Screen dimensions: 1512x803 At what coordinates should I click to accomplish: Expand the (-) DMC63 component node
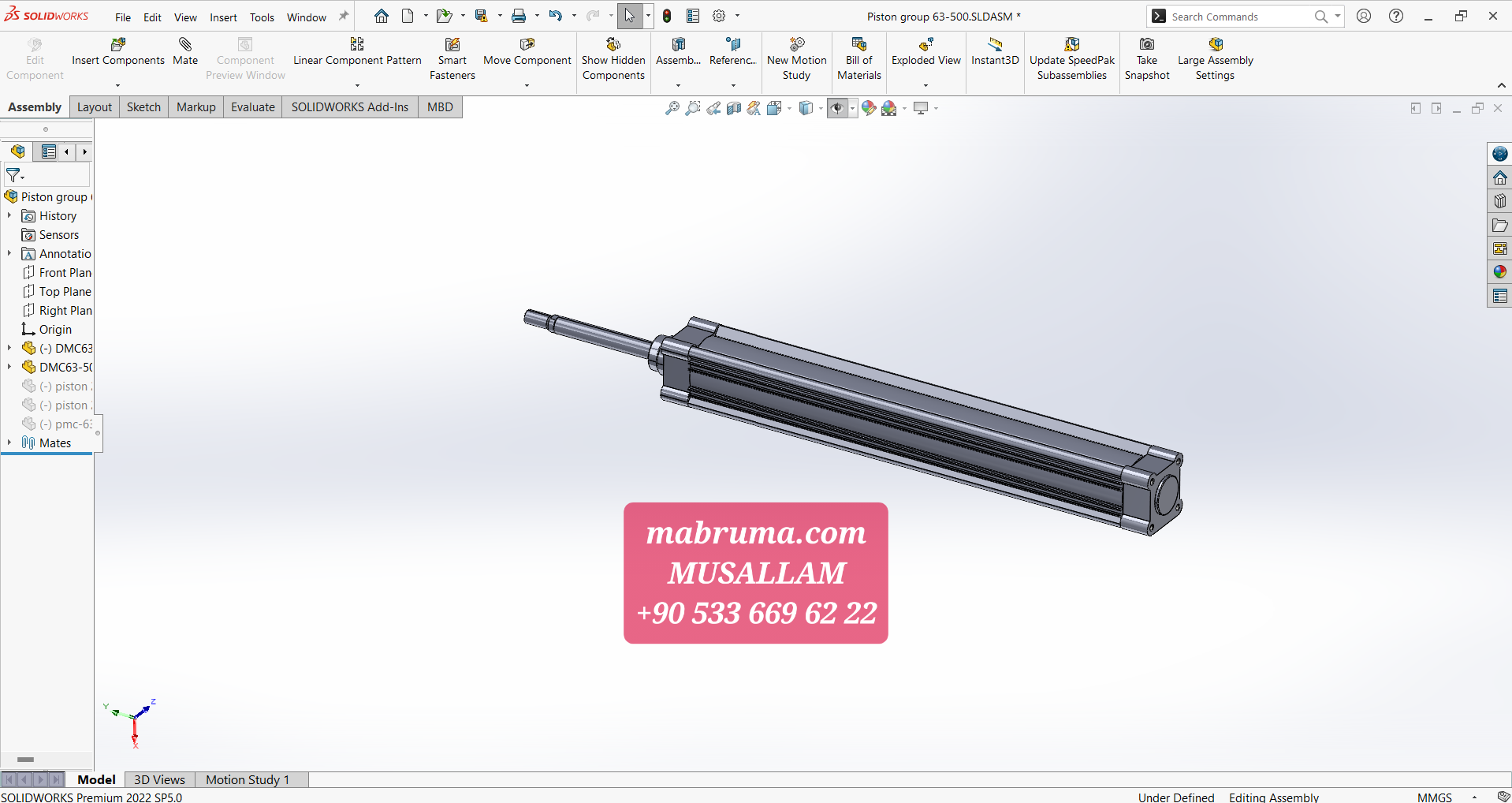tap(9, 348)
